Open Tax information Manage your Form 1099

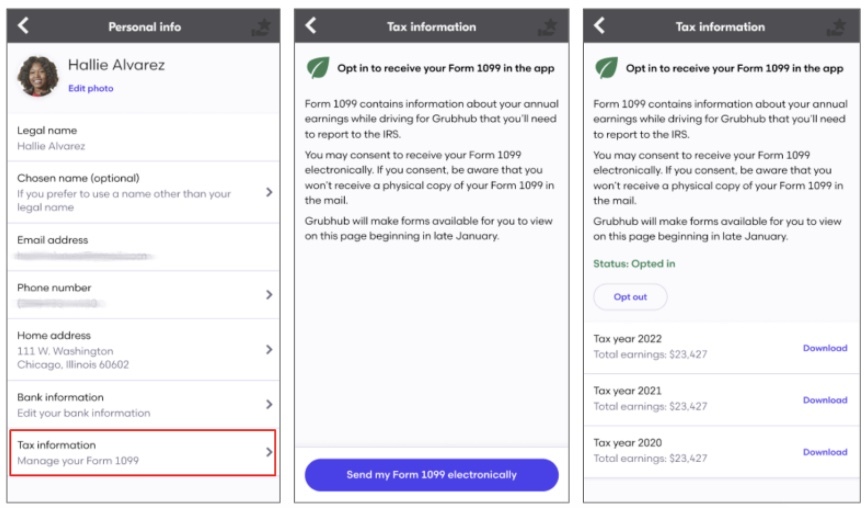tap(143, 452)
